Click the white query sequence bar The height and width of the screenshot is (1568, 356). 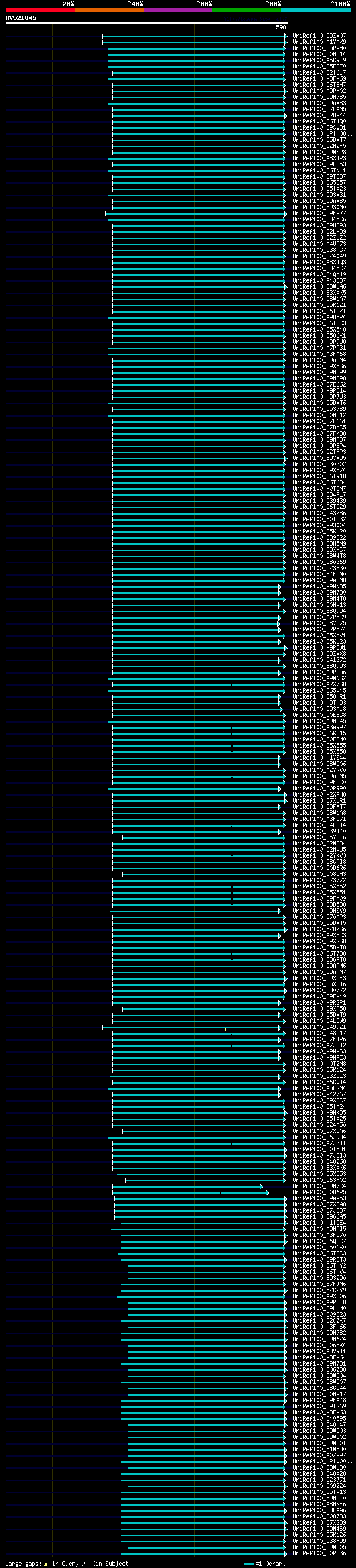(x=147, y=22)
